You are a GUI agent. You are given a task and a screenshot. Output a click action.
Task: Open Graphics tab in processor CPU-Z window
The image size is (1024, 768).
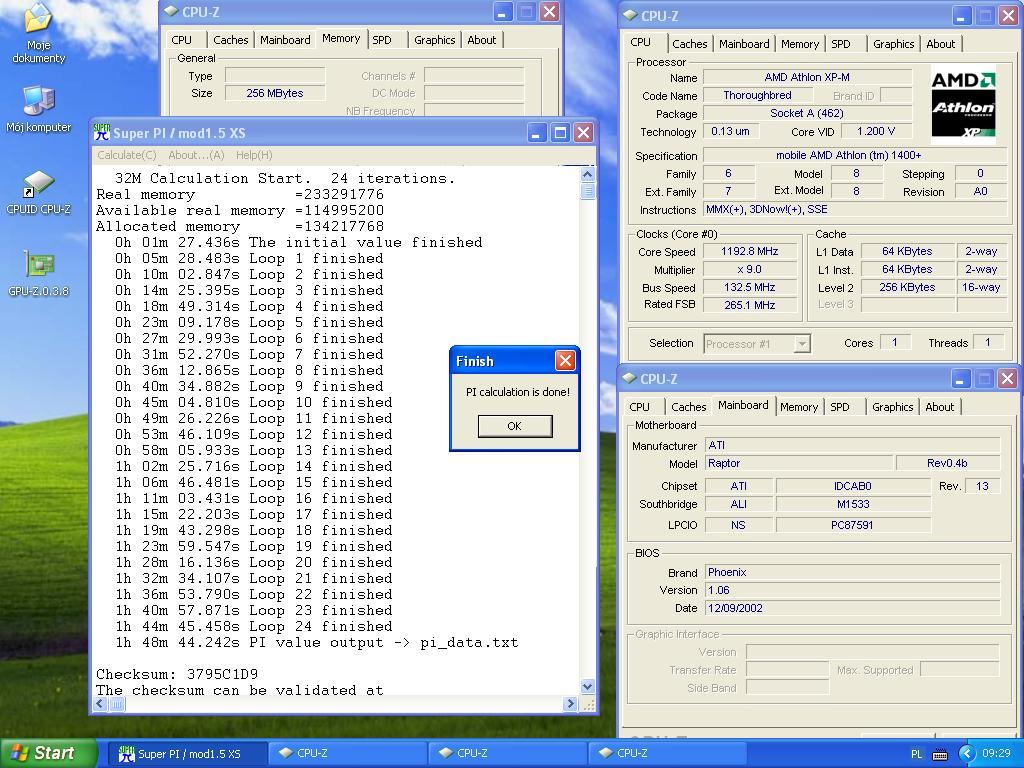[x=893, y=44]
